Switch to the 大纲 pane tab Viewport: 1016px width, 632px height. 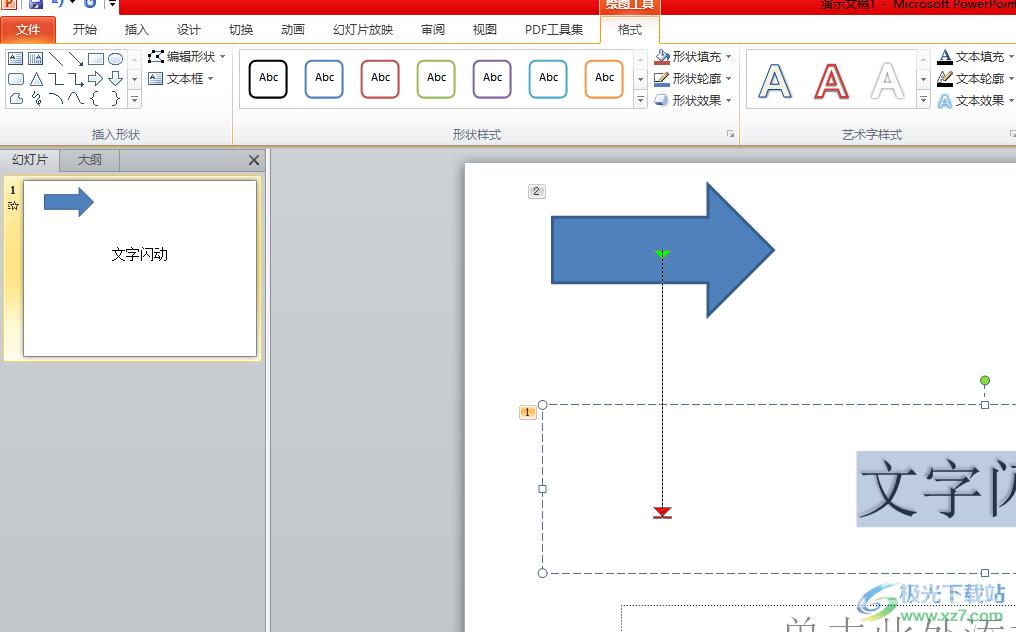click(x=89, y=159)
